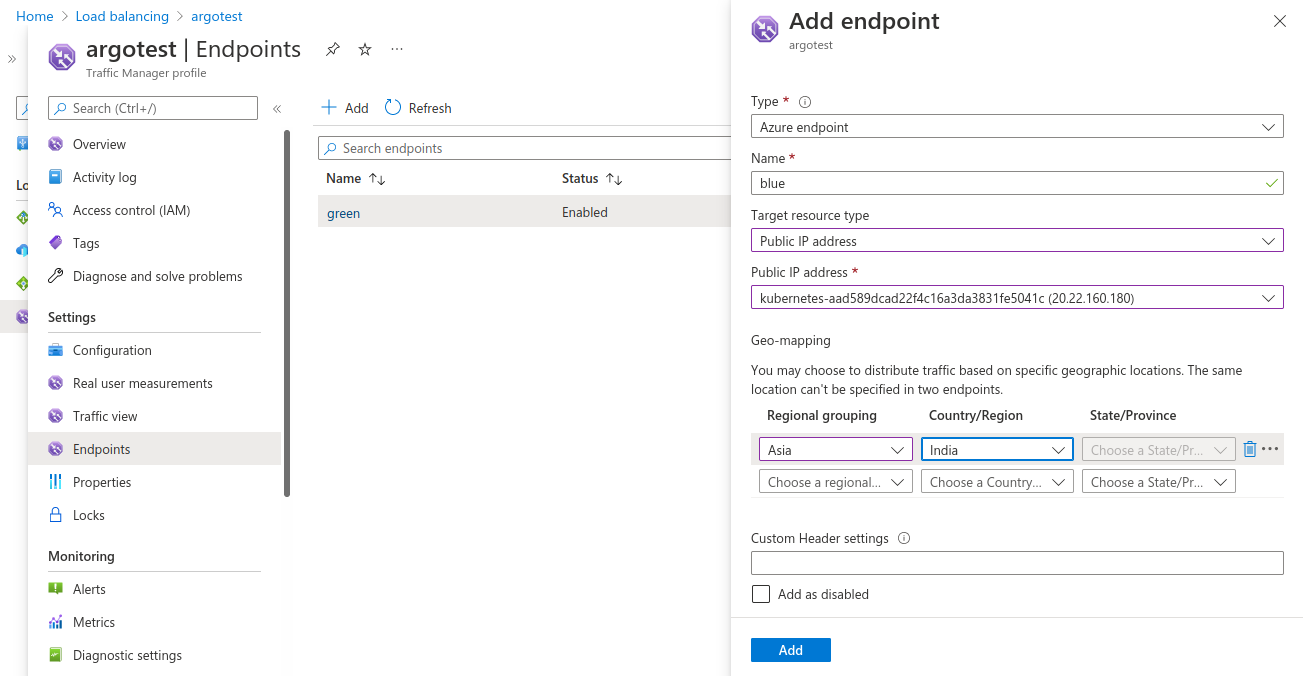Open the empty Choose a regional grouping dropdown
The image size is (1303, 676).
click(836, 482)
